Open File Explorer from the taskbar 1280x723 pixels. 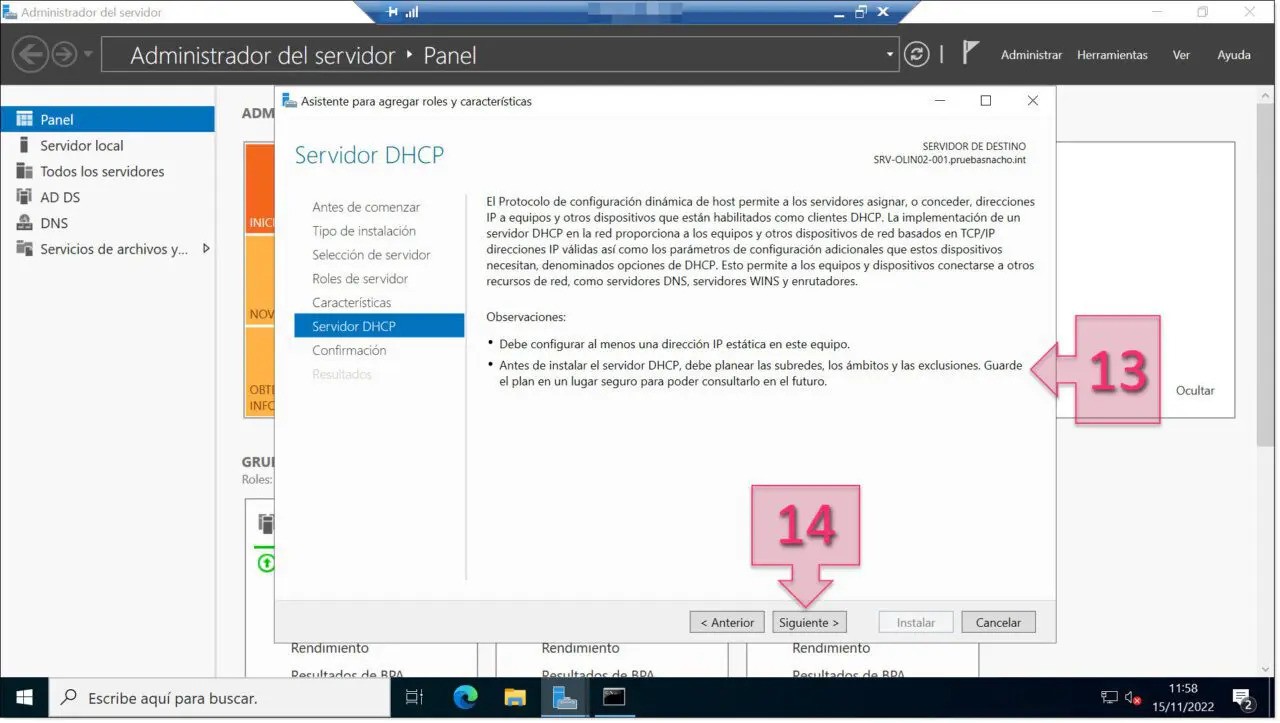[x=515, y=697]
